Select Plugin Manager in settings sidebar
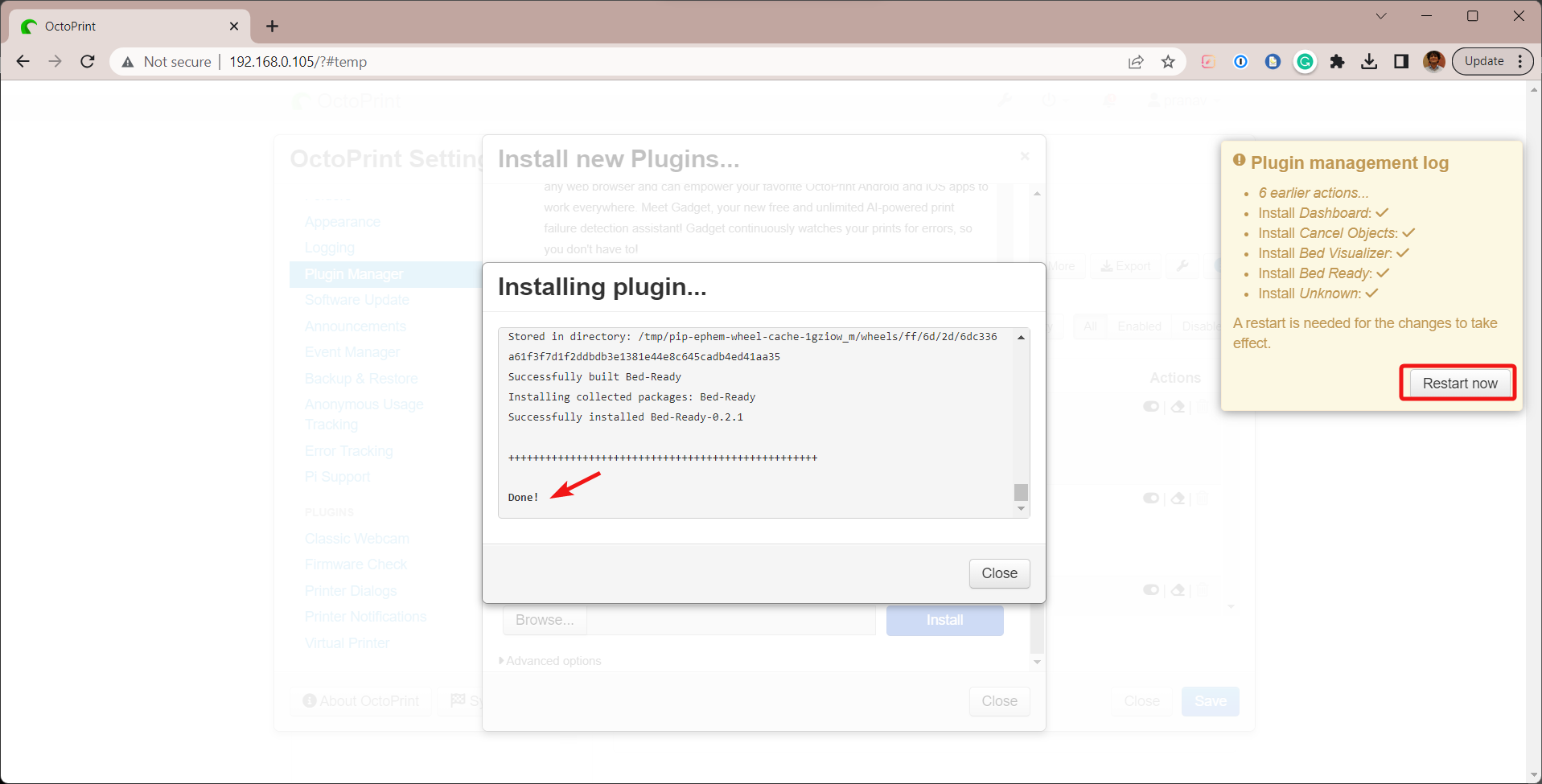This screenshot has height=784, width=1542. tap(385, 274)
